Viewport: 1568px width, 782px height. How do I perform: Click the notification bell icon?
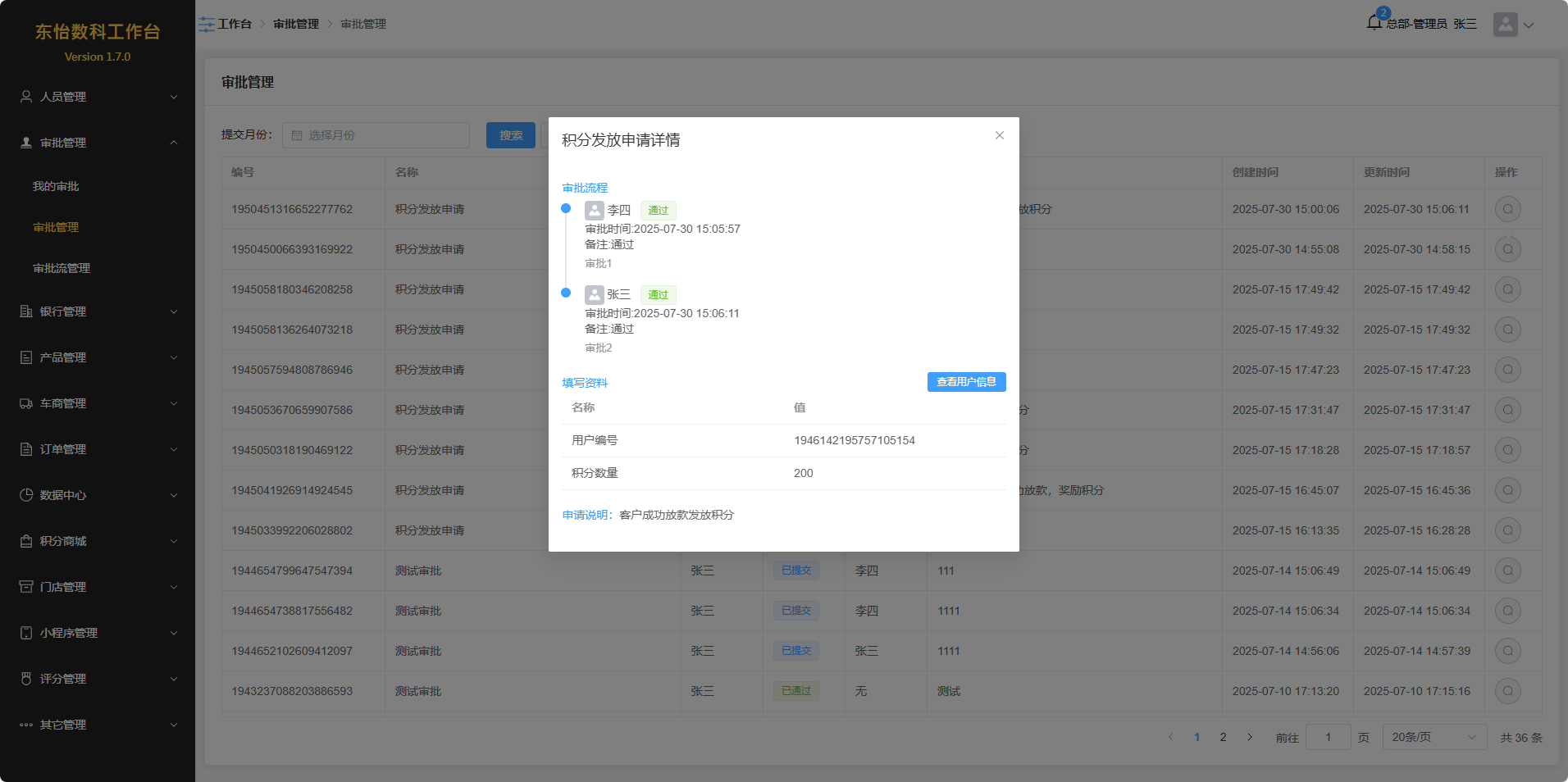click(1374, 23)
